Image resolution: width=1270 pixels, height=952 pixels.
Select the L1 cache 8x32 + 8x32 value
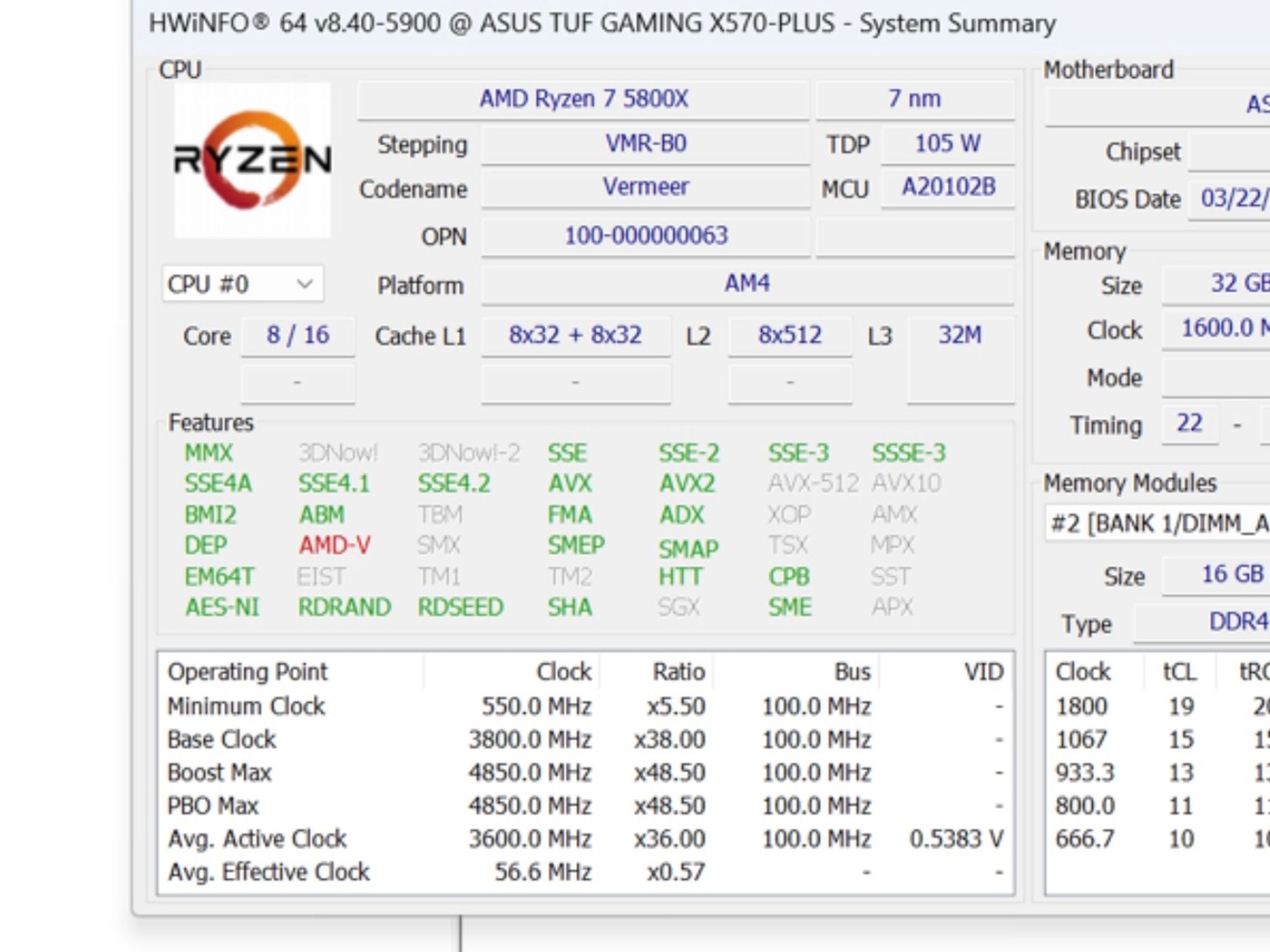pos(575,336)
